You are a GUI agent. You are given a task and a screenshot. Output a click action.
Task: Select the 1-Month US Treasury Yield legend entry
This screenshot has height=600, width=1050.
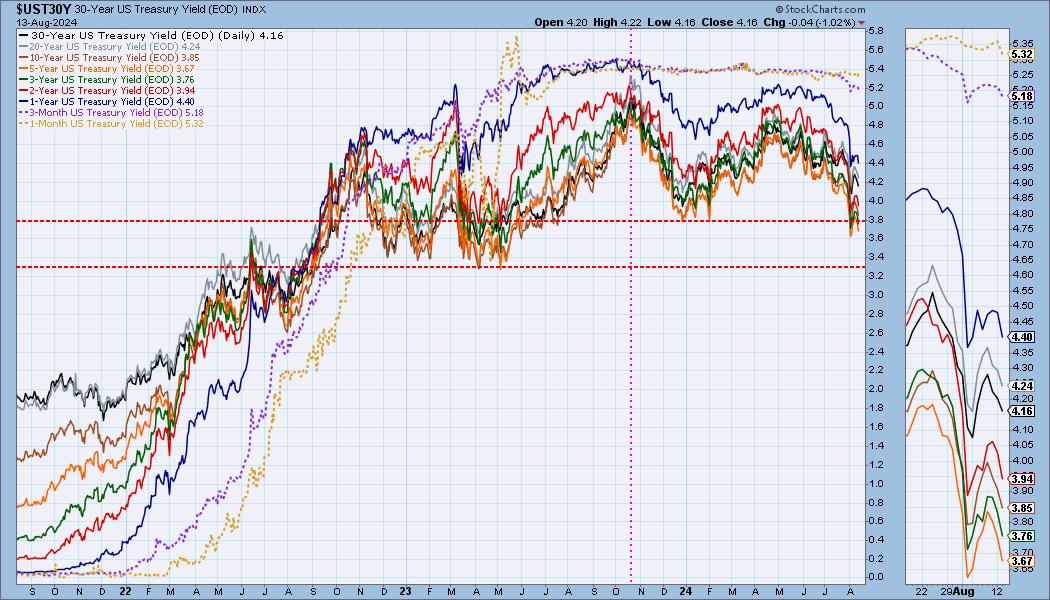point(112,123)
